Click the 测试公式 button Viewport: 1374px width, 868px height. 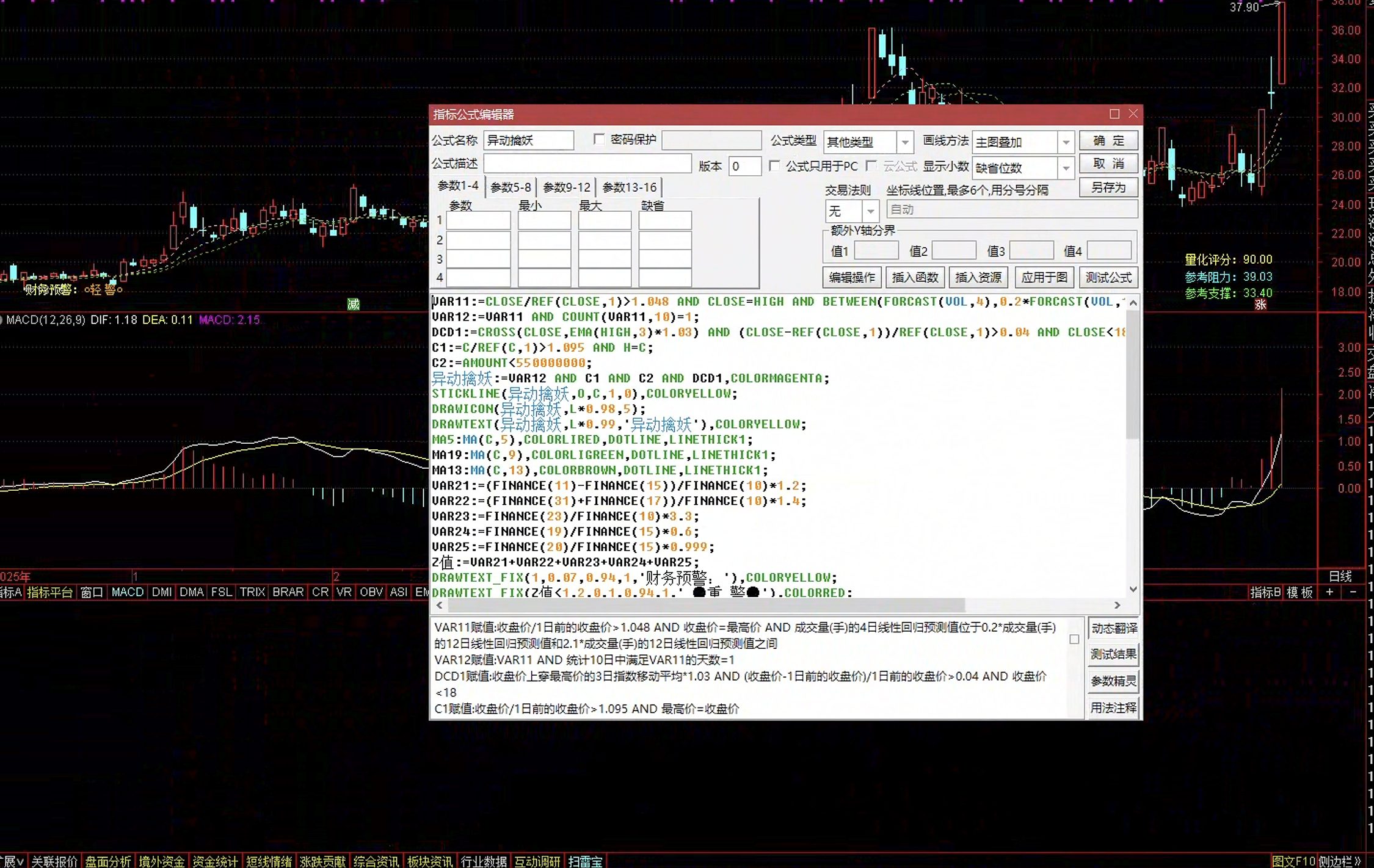1108,278
